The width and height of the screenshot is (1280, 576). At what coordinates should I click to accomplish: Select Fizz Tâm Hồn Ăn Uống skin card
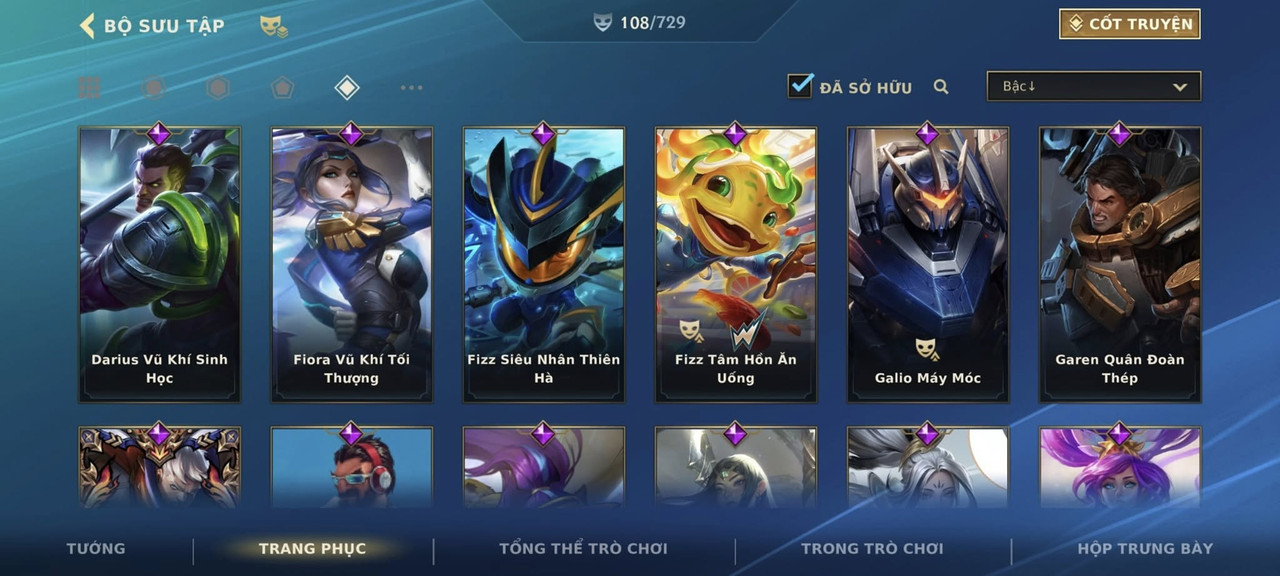[736, 265]
